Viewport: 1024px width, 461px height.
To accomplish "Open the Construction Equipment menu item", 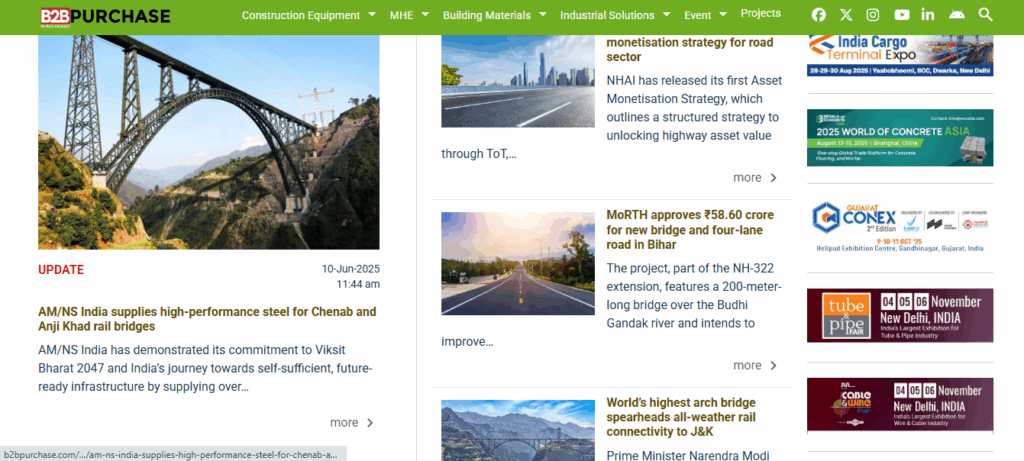I will (300, 15).
